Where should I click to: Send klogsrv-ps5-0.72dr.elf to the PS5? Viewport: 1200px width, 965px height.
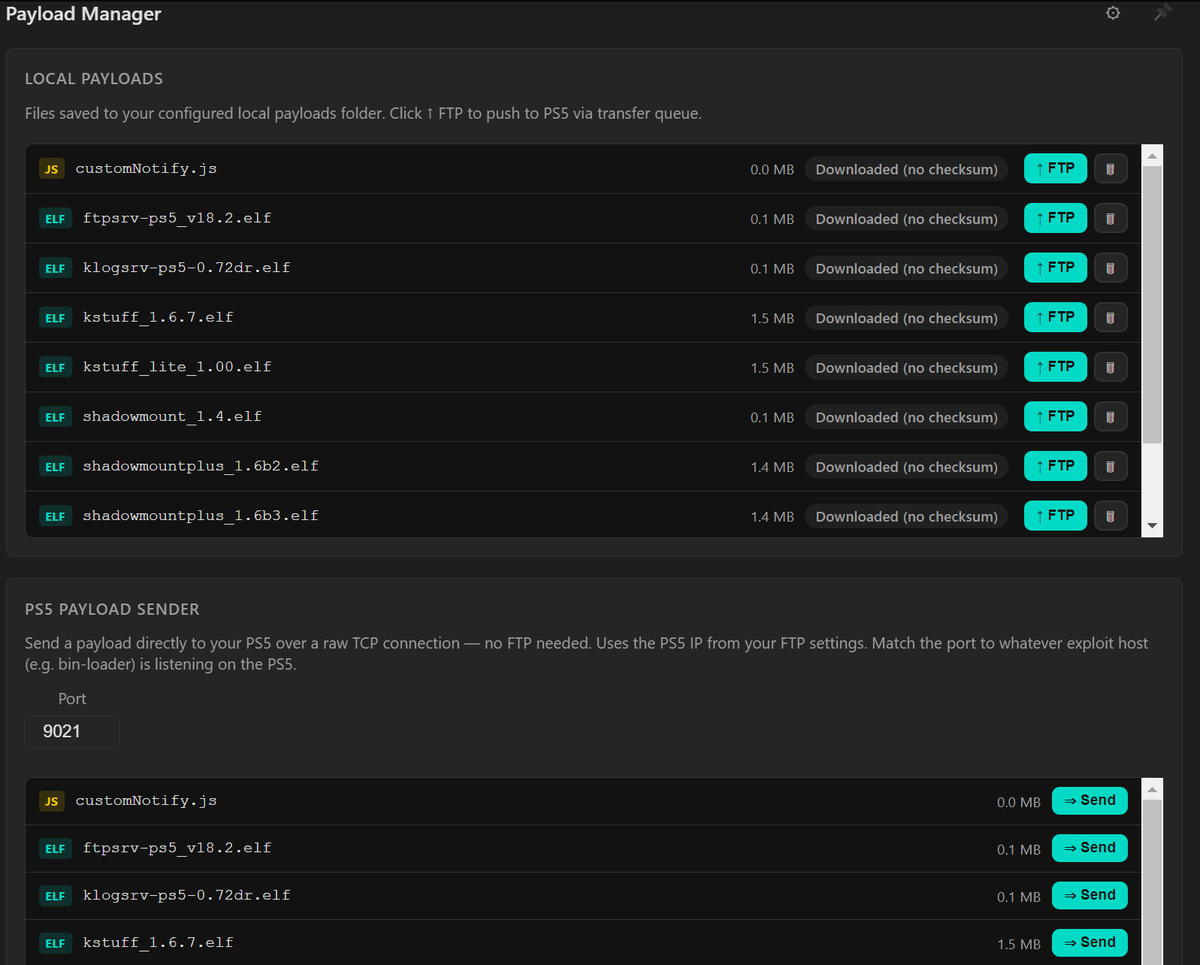pos(1090,895)
